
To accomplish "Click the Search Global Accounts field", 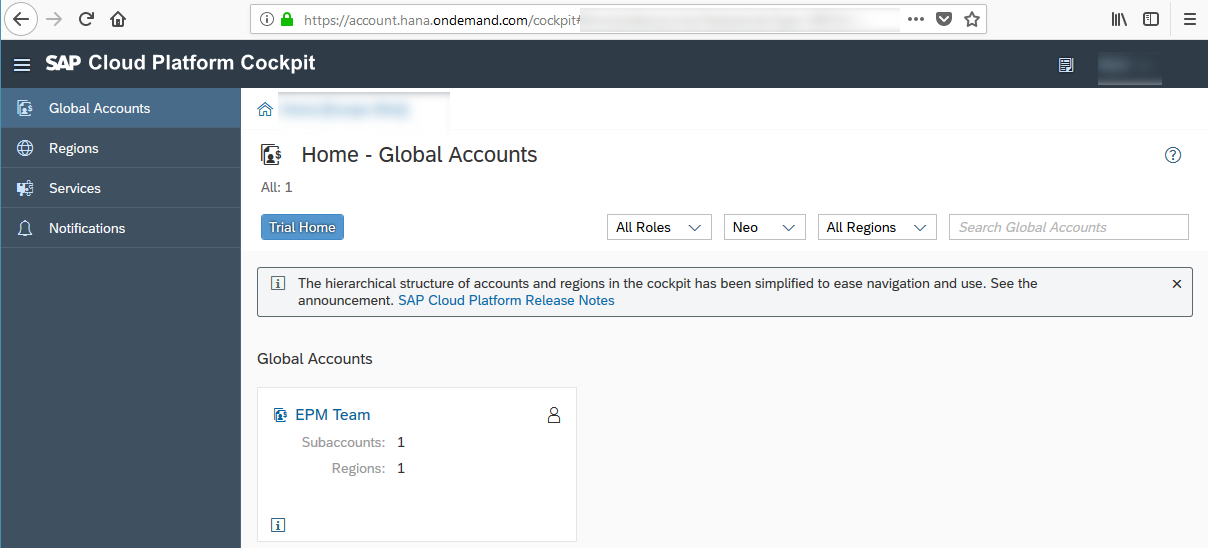I will tap(1069, 227).
